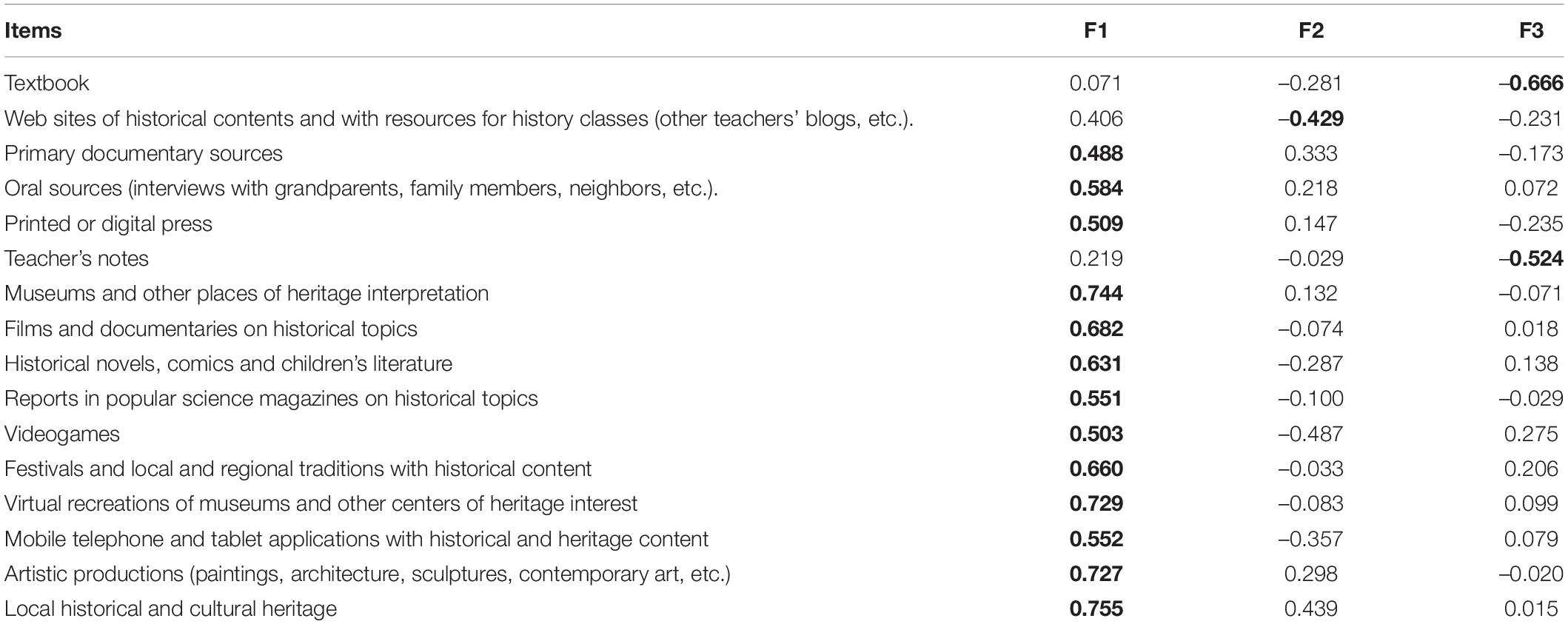Click Textbook F3 value −0.666
Image resolution: width=1568 pixels, height=624 pixels.
pyautogui.click(x=1531, y=83)
